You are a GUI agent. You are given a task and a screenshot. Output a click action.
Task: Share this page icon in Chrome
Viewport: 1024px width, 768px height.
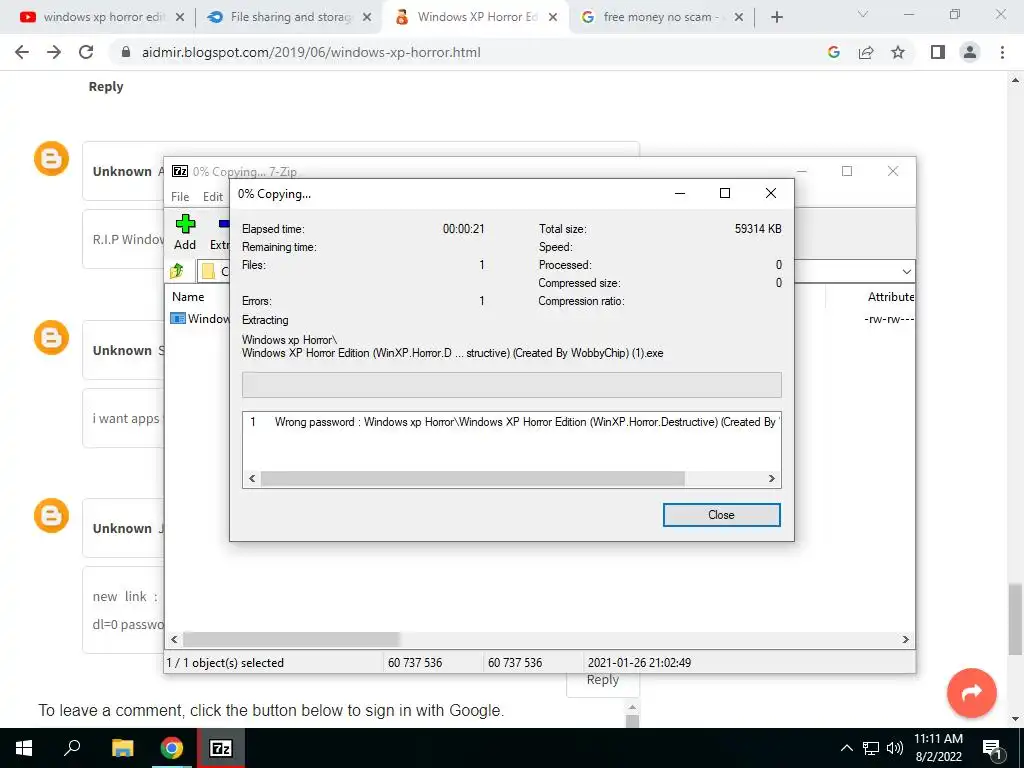click(x=866, y=52)
